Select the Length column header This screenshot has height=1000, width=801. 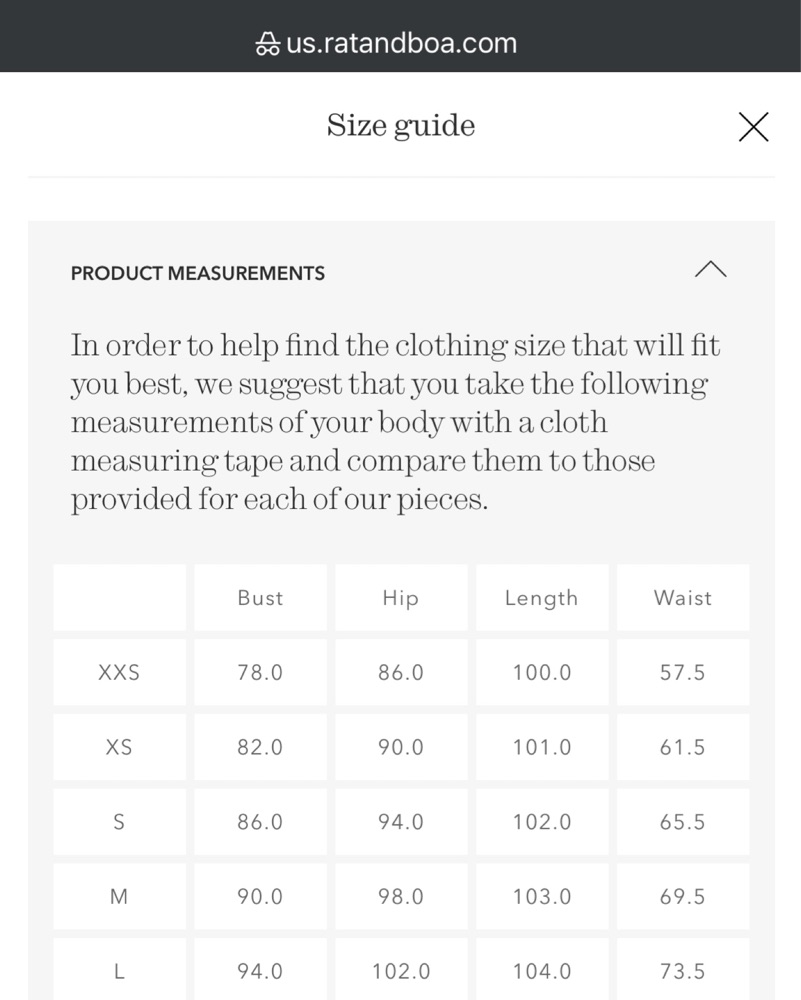click(x=542, y=598)
